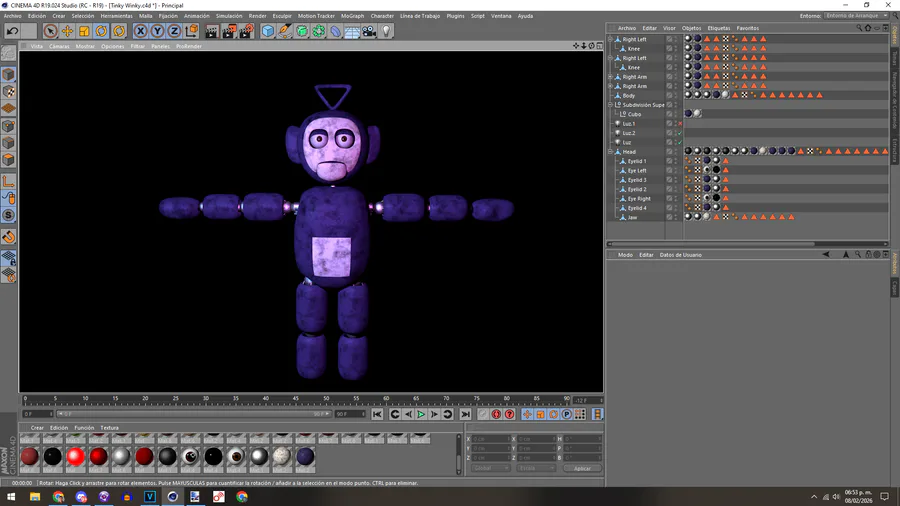Open Etiquetas menu in Object Manager
The image size is (900, 506).
[x=719, y=28]
